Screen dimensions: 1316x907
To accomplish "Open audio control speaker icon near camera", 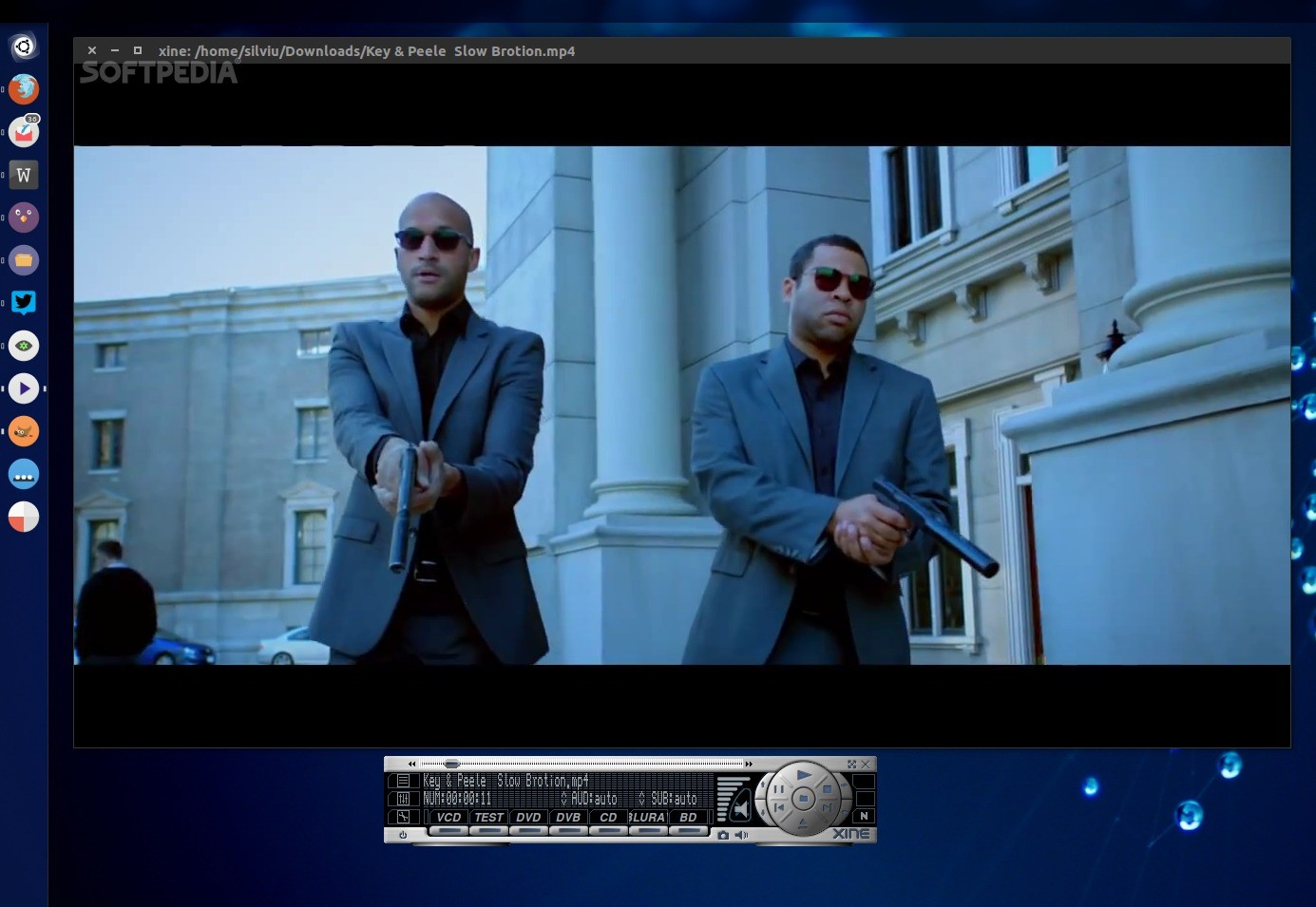I will pyautogui.click(x=741, y=835).
